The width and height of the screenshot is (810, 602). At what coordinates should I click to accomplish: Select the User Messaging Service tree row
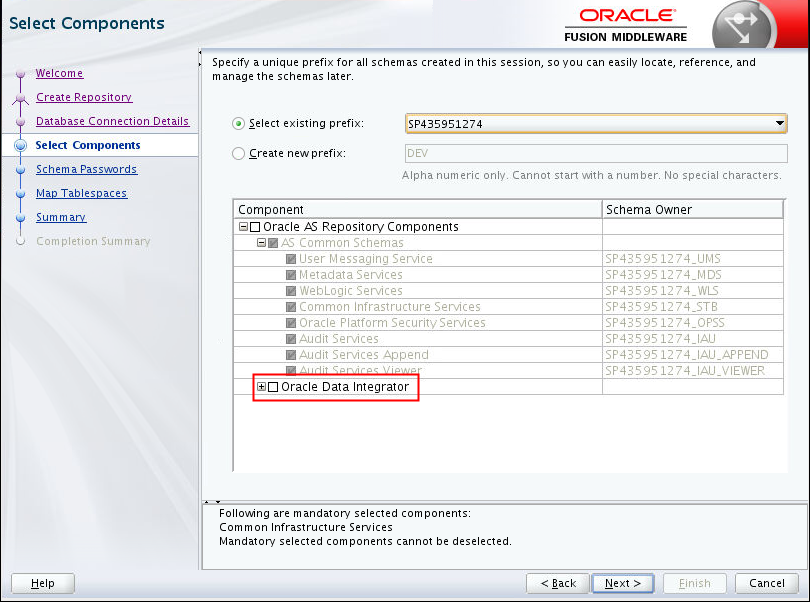point(365,259)
